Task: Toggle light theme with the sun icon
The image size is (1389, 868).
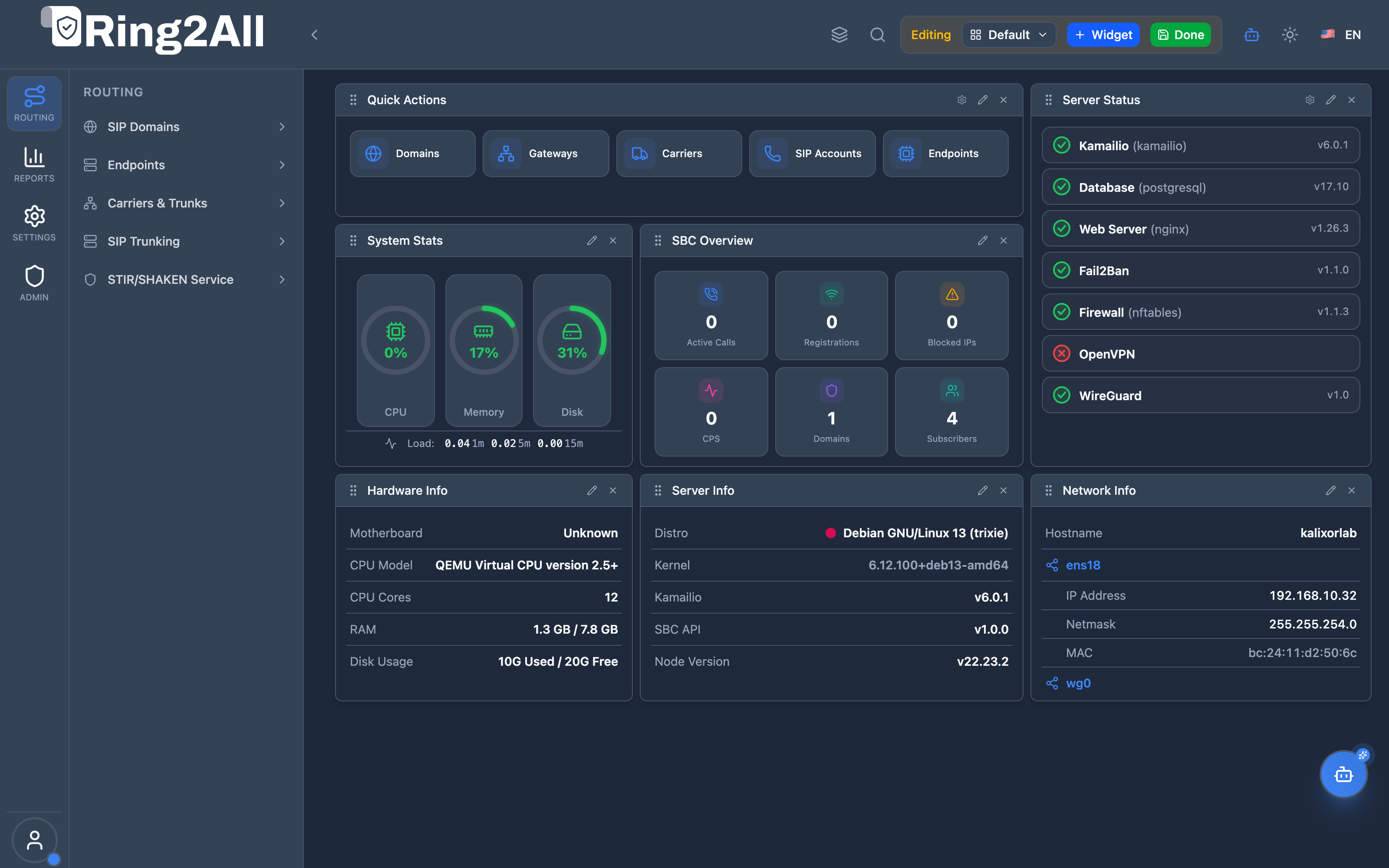Action: pyautogui.click(x=1290, y=34)
